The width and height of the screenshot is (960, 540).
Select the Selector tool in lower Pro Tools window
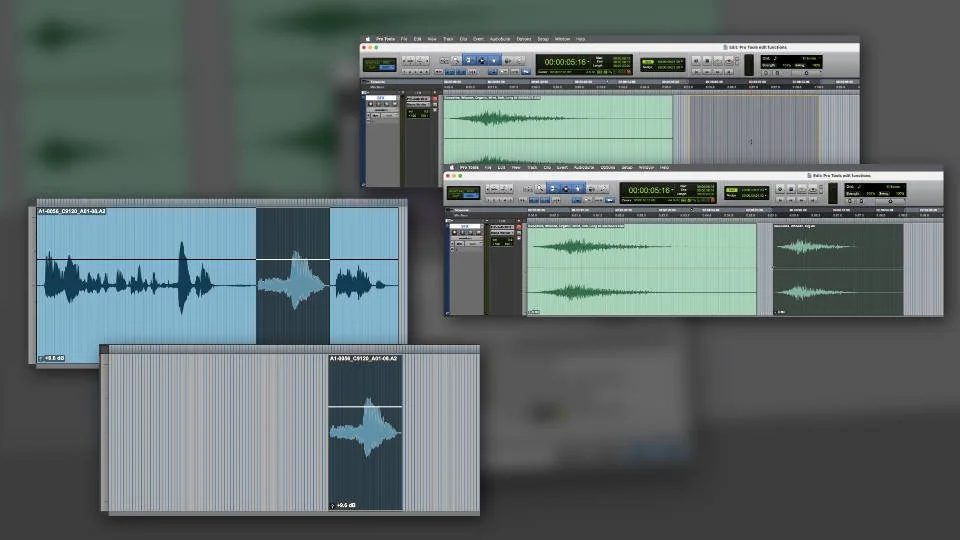coord(566,189)
